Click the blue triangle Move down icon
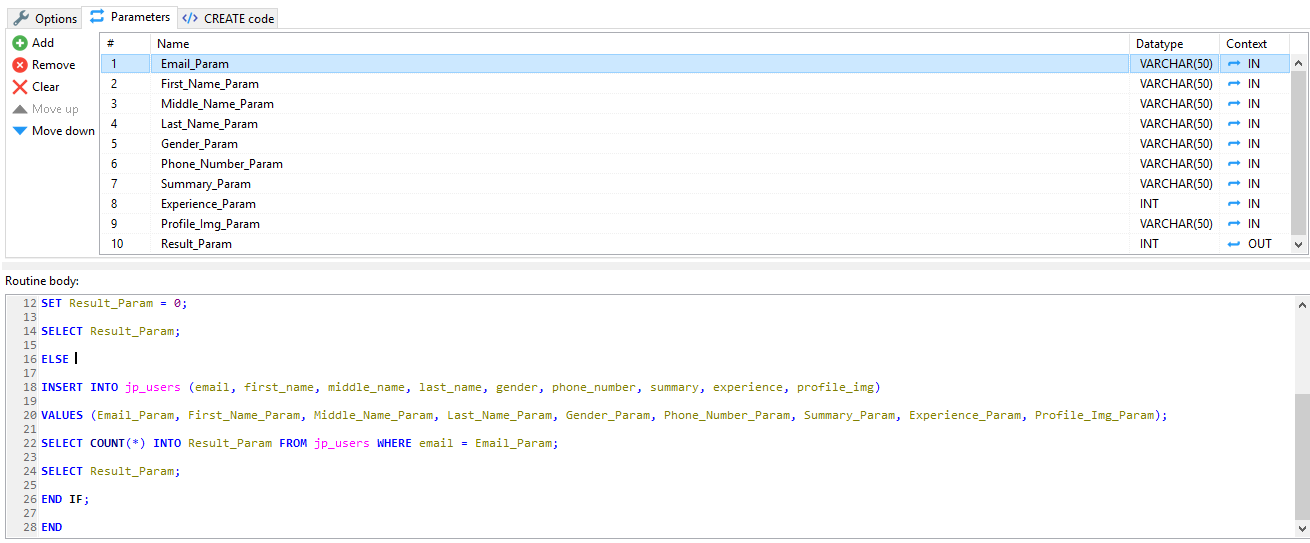This screenshot has height=543, width=1310. pos(19,131)
